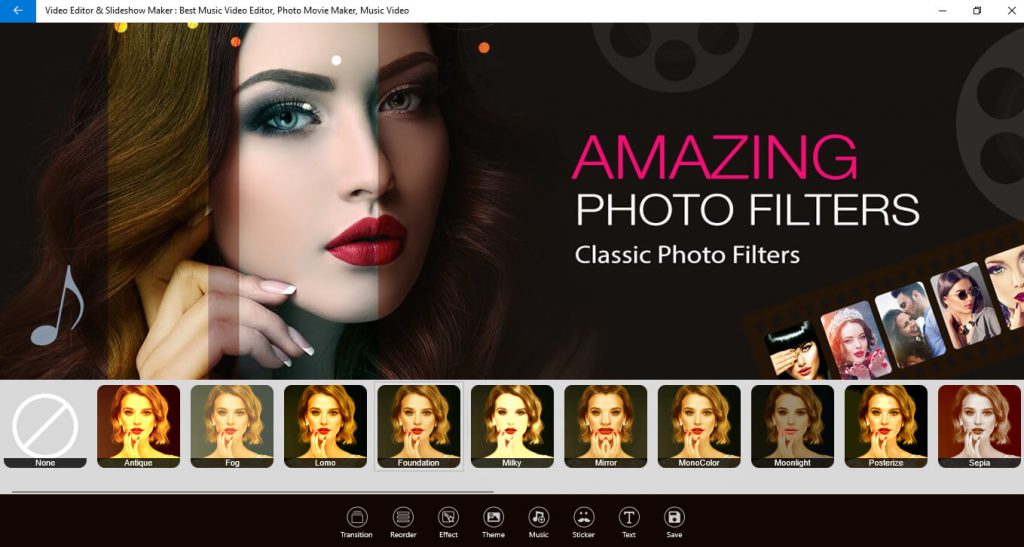This screenshot has height=547, width=1024.
Task: Apply the Fog filter
Action: [232, 426]
